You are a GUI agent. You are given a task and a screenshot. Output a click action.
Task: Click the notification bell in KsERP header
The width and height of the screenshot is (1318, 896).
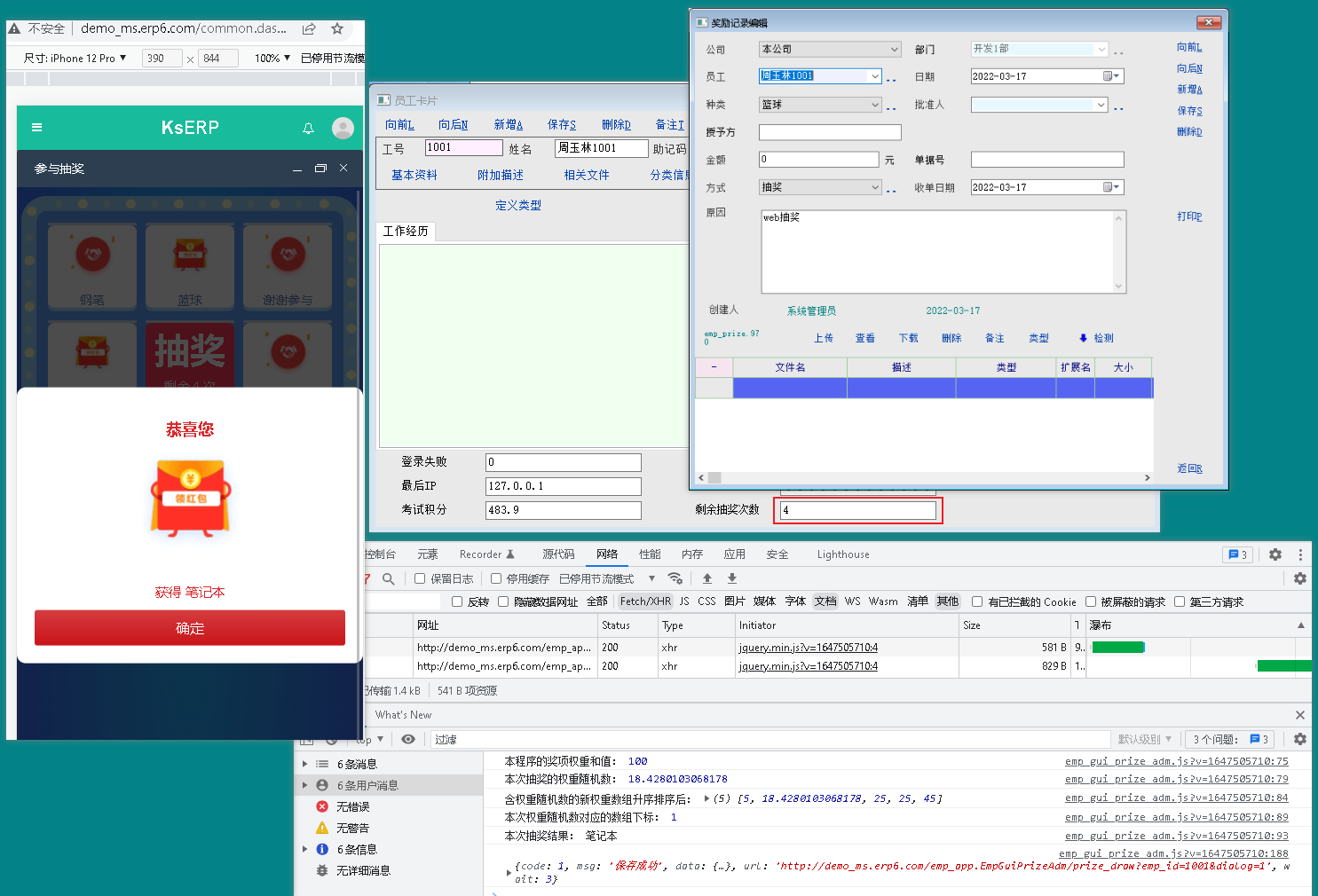(x=308, y=129)
